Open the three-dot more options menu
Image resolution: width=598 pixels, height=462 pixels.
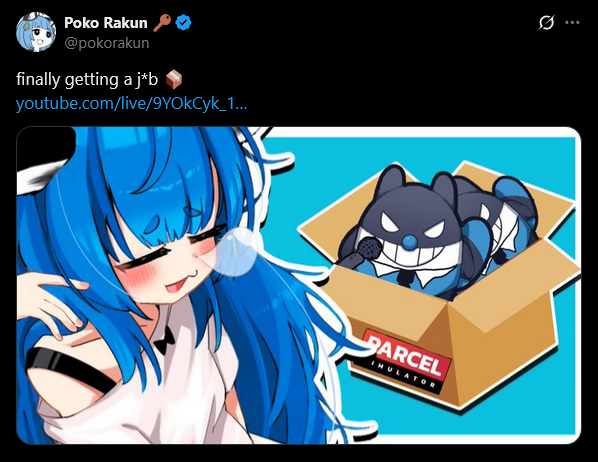coord(572,23)
